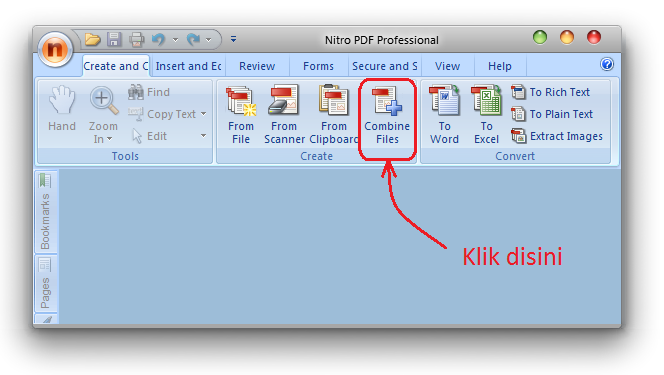Image resolution: width=664 pixels, height=375 pixels.
Task: Click the green window button
Action: [540, 37]
